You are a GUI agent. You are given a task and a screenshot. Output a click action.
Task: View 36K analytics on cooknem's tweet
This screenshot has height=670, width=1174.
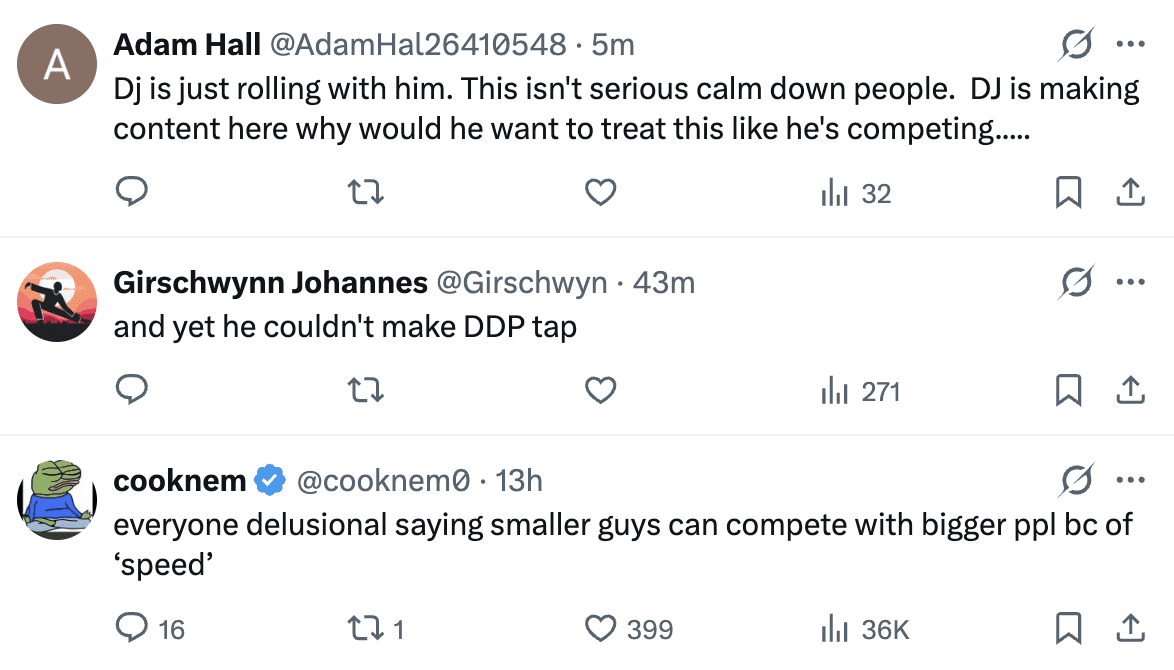[x=864, y=629]
